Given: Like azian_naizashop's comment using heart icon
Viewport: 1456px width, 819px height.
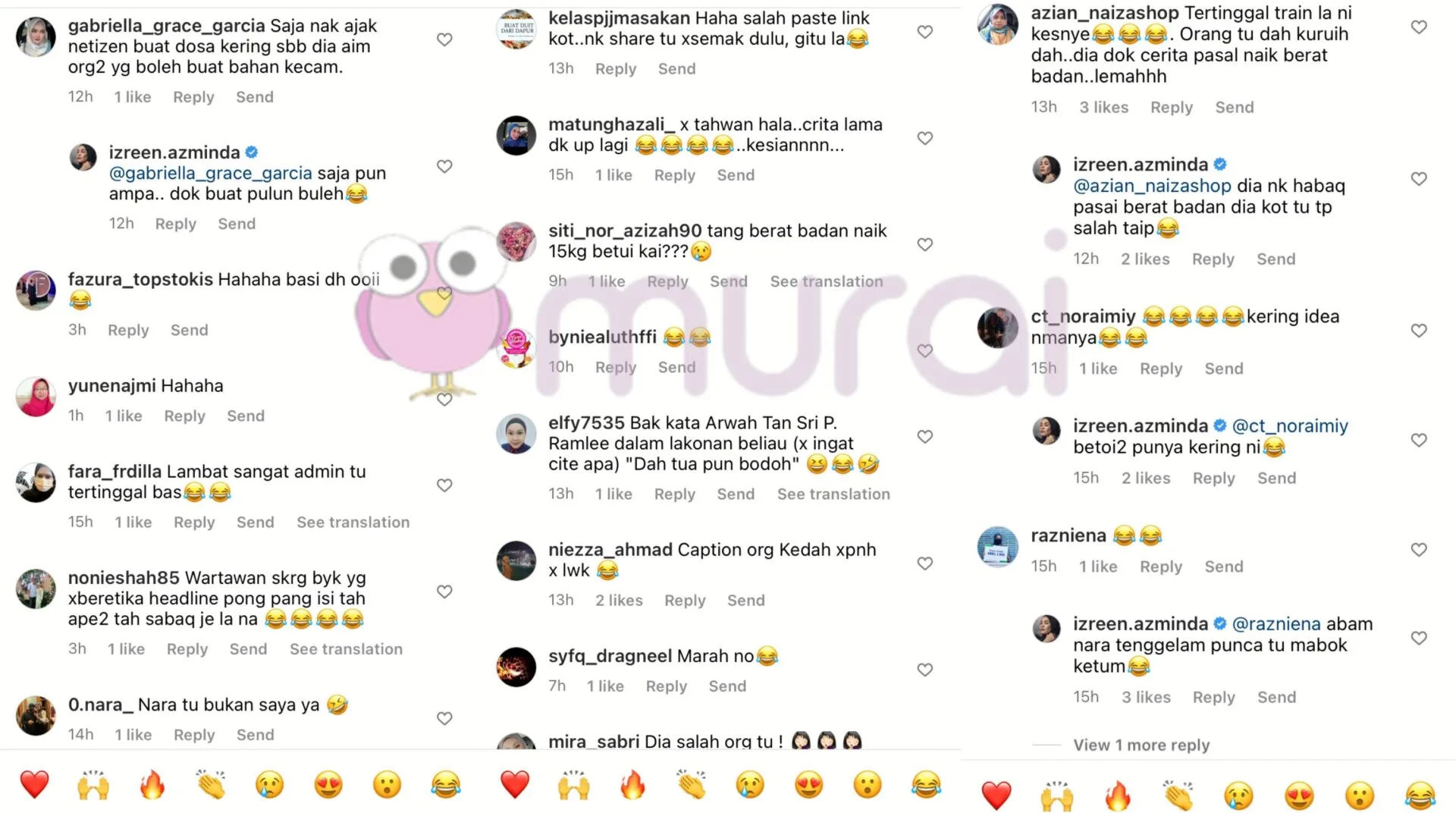Looking at the screenshot, I should click(1419, 27).
